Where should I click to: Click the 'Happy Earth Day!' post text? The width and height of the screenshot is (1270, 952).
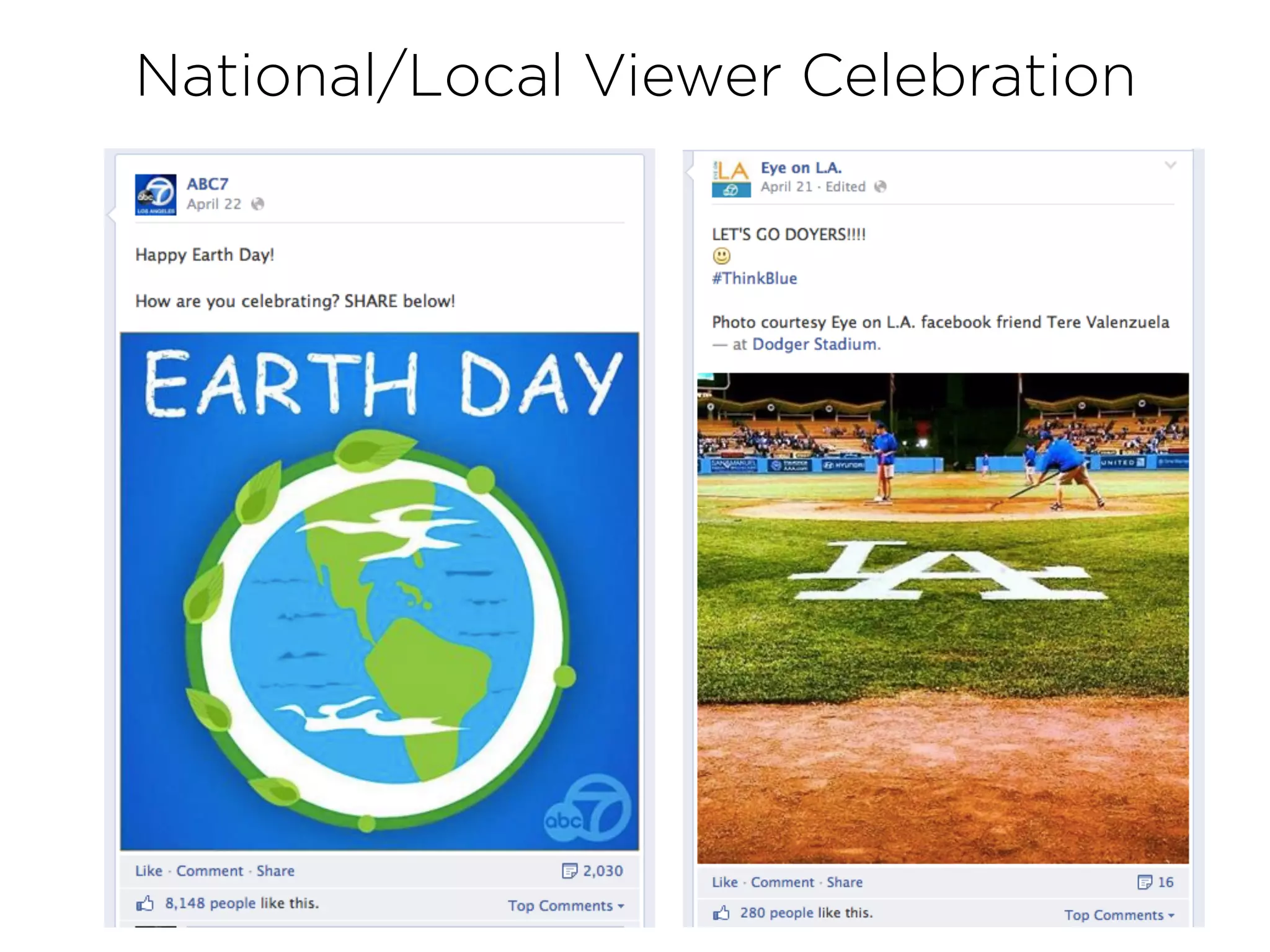coord(205,255)
